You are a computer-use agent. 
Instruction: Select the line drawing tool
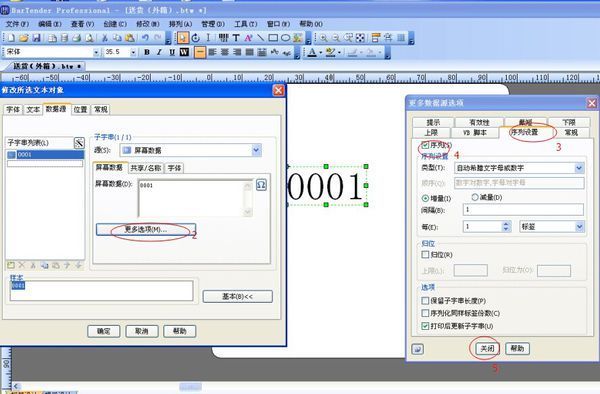point(260,38)
